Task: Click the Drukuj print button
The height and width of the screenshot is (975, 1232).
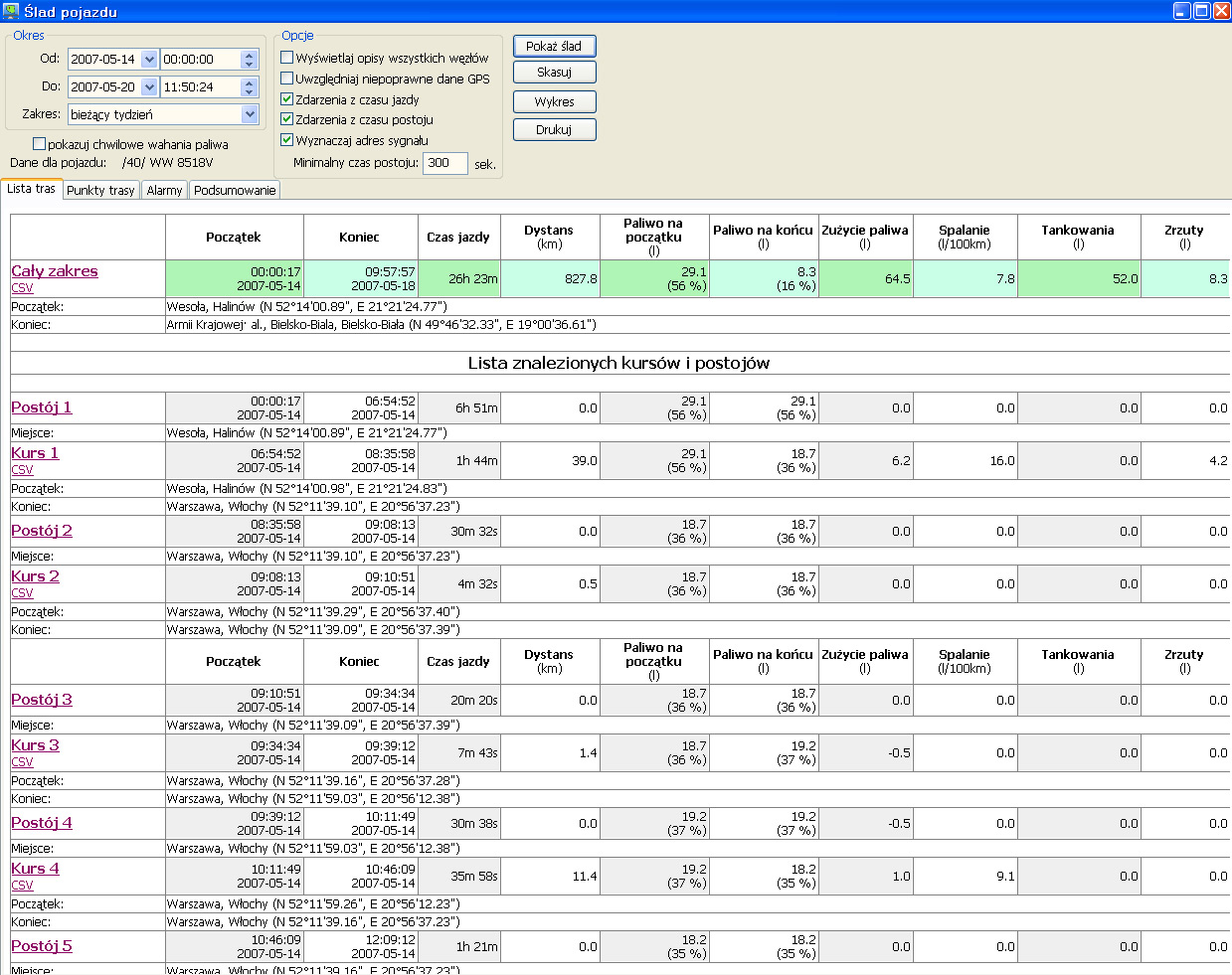Action: (554, 129)
